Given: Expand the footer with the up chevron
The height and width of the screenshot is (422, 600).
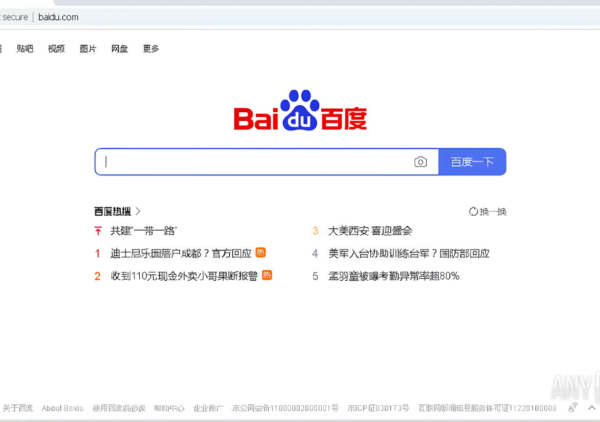Looking at the screenshot, I should coord(592,408).
